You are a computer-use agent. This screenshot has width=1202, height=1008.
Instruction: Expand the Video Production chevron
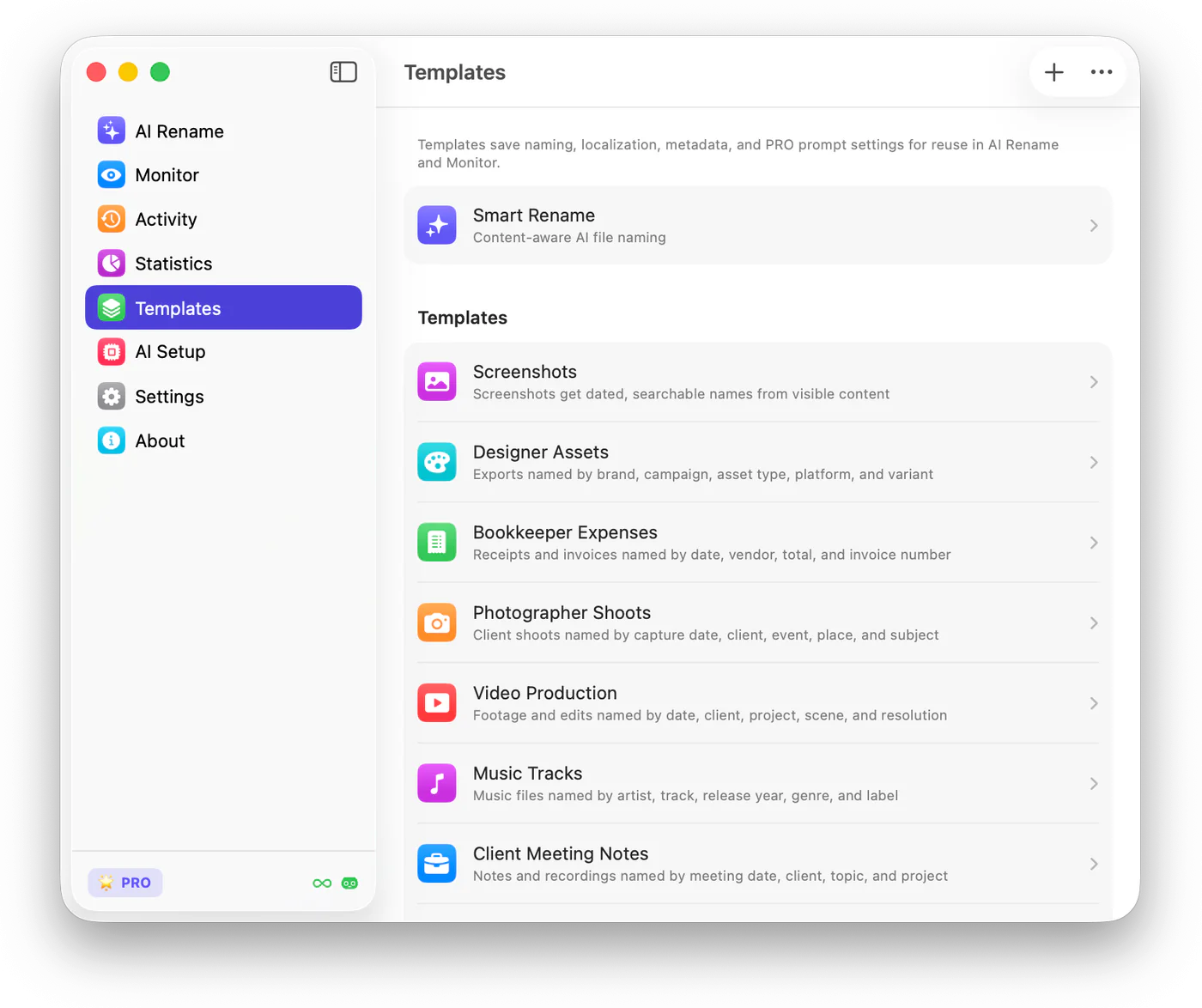tap(1094, 703)
